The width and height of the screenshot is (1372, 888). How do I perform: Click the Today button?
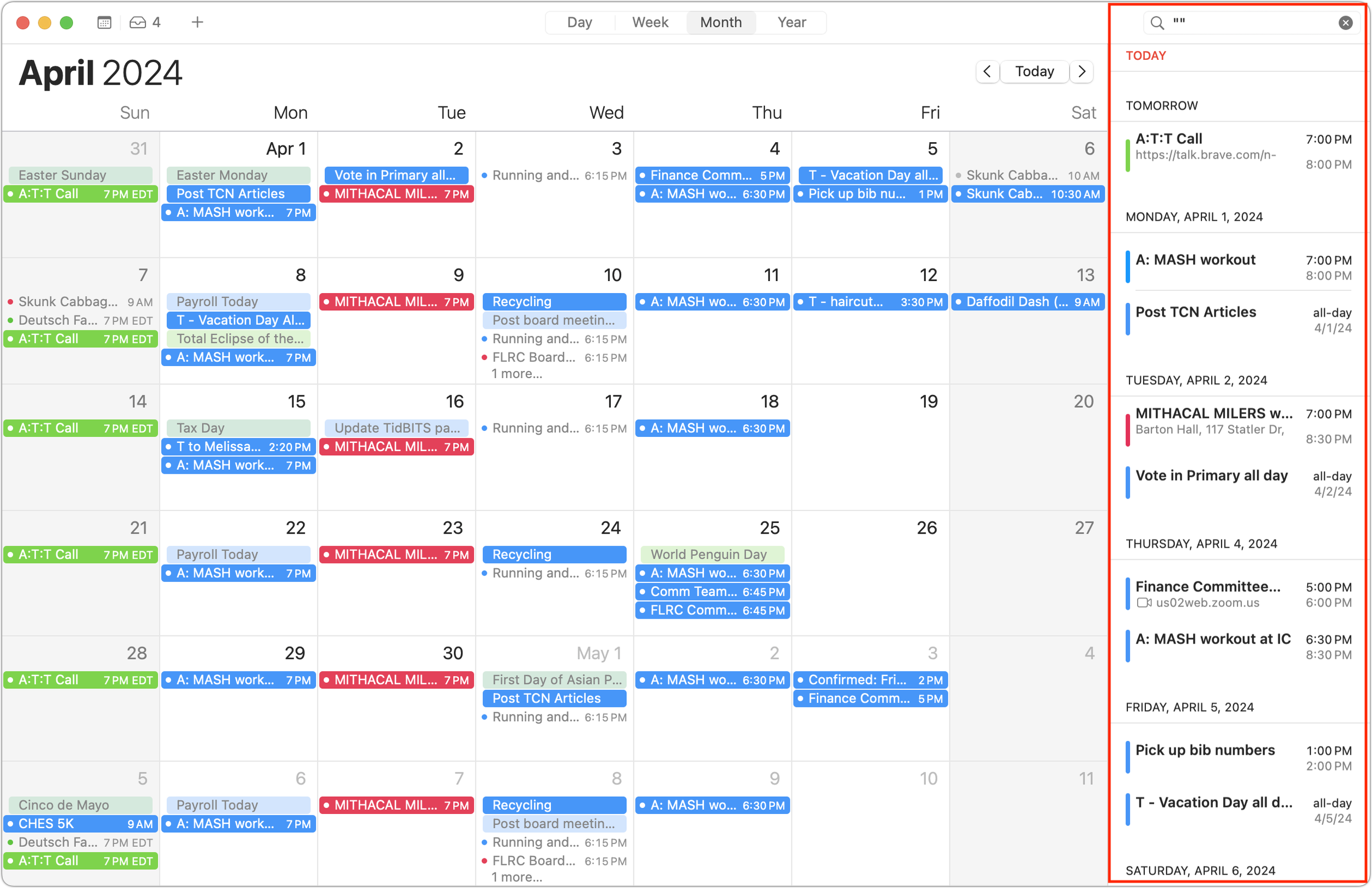point(1034,71)
